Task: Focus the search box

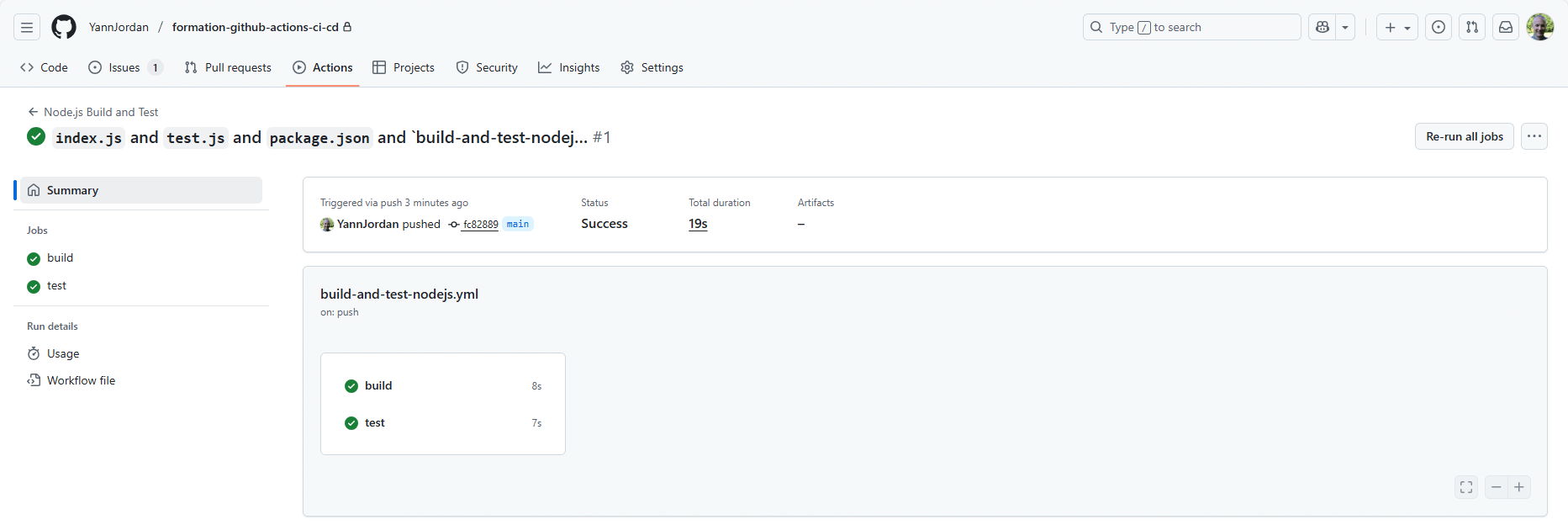Action: pos(1192,27)
